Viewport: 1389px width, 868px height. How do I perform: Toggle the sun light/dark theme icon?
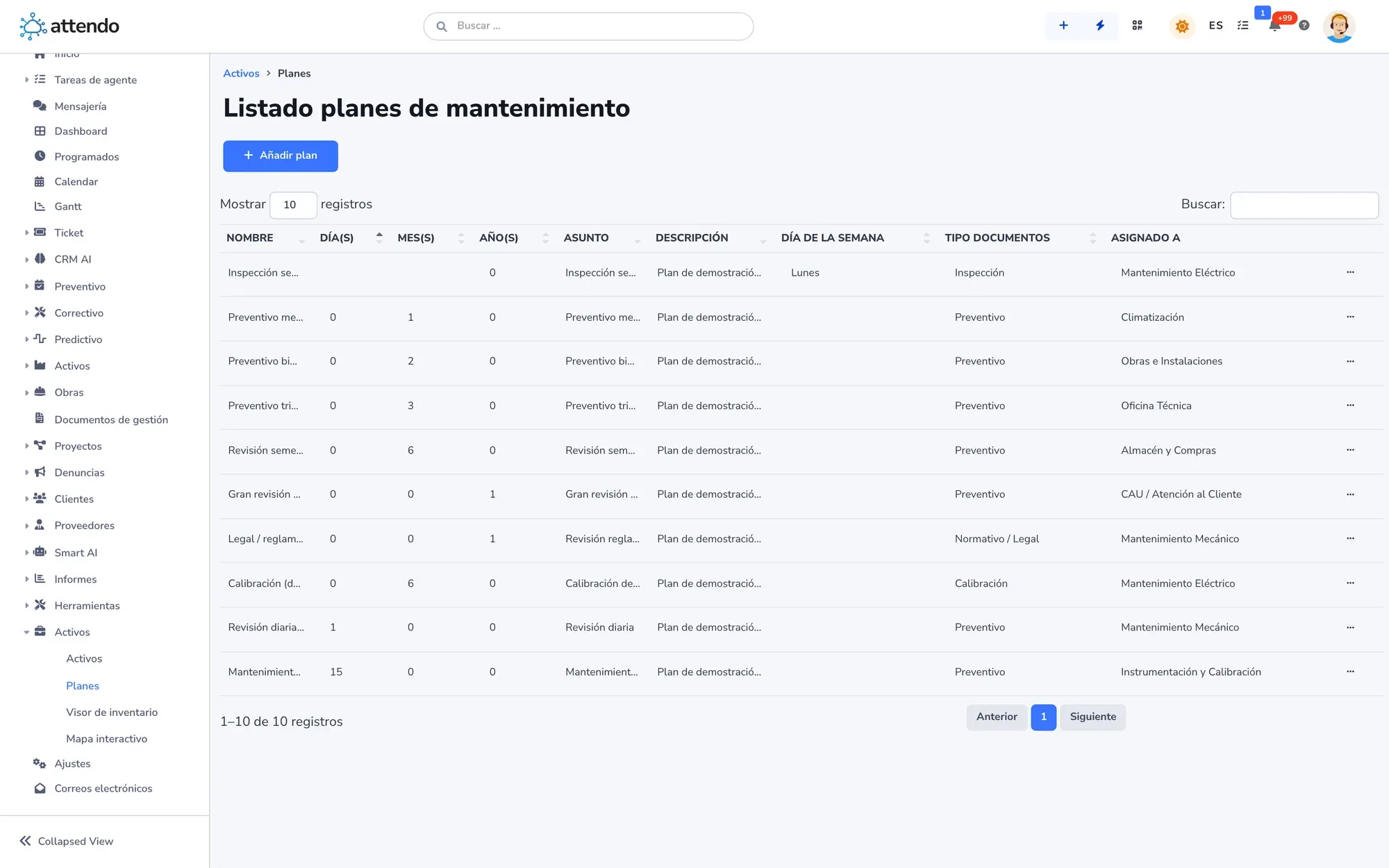tap(1182, 26)
